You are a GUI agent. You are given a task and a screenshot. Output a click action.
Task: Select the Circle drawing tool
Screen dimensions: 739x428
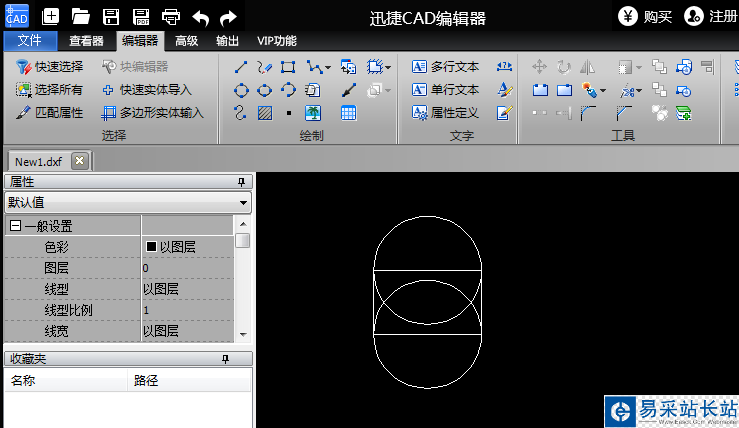[241, 90]
